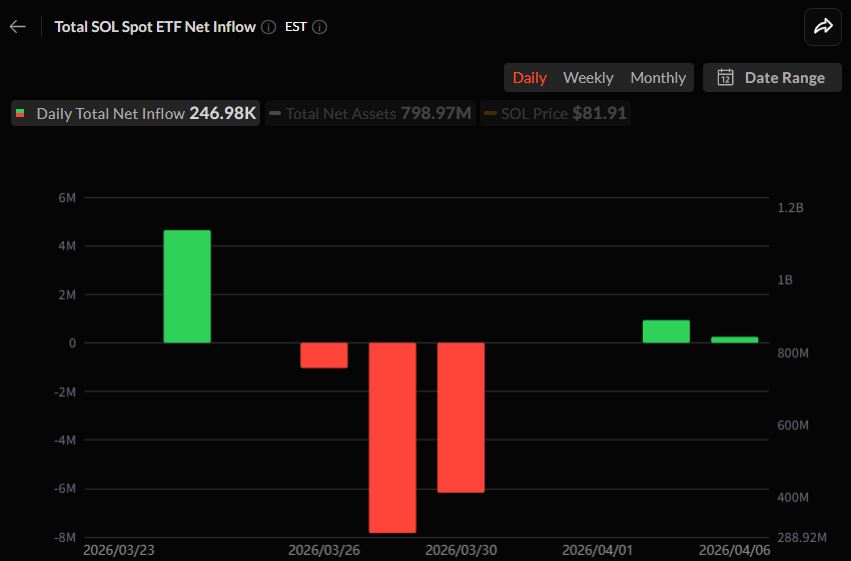Click the share arrow icon
Screen dimensions: 851x561
tap(822, 27)
